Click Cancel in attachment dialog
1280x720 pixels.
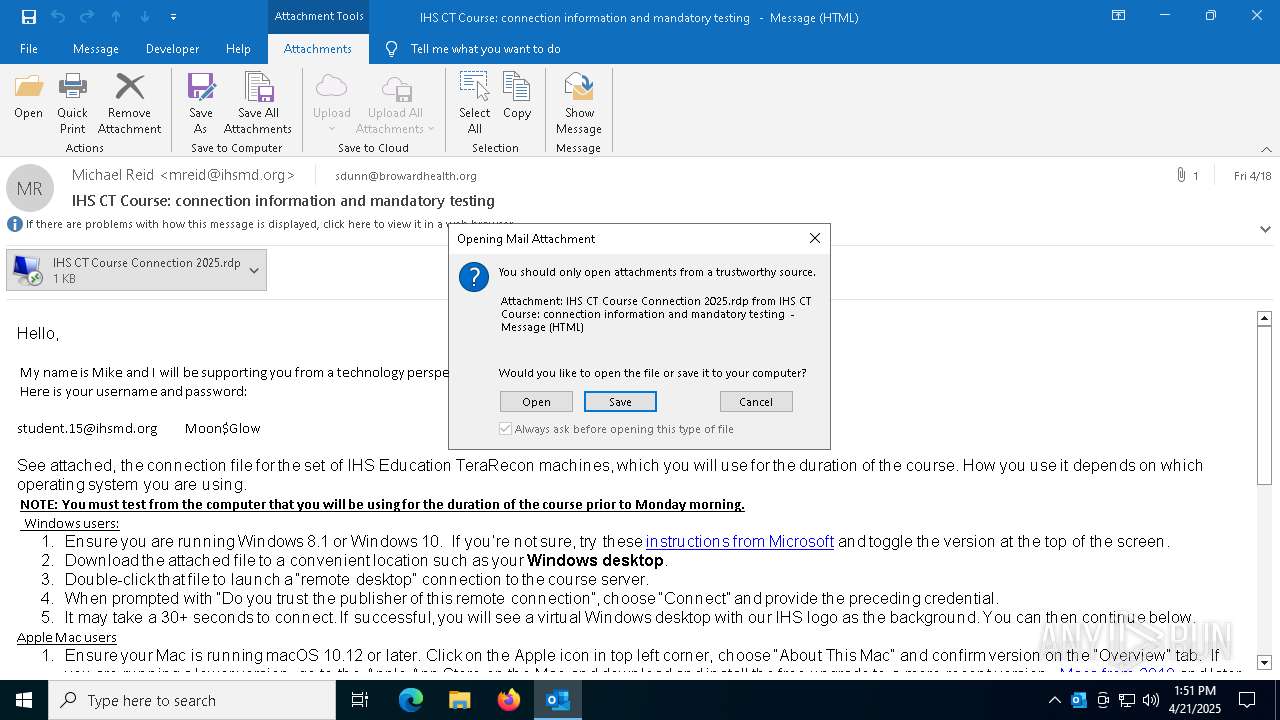(756, 402)
